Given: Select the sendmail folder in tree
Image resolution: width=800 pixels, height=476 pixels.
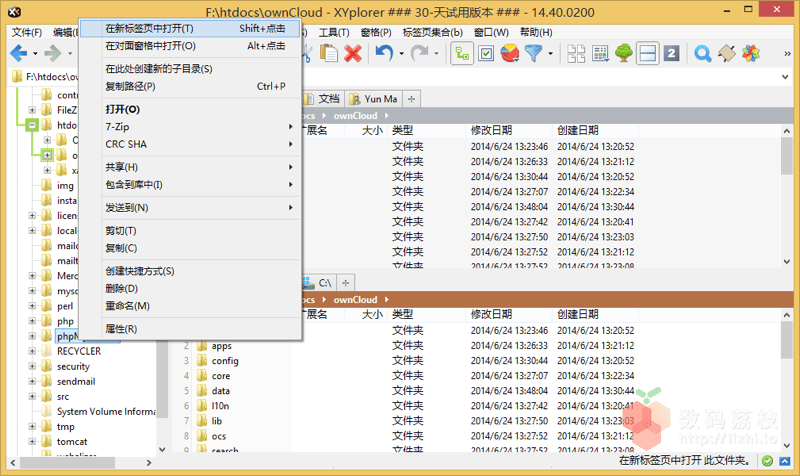Looking at the screenshot, I should point(76,381).
